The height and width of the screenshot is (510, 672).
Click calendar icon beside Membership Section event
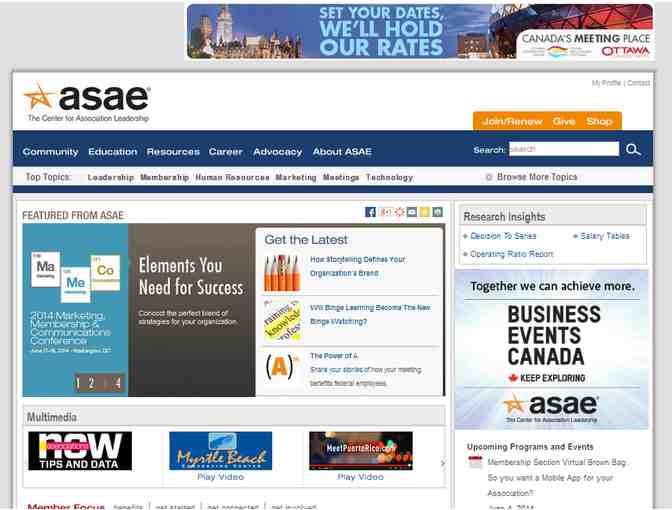[475, 462]
